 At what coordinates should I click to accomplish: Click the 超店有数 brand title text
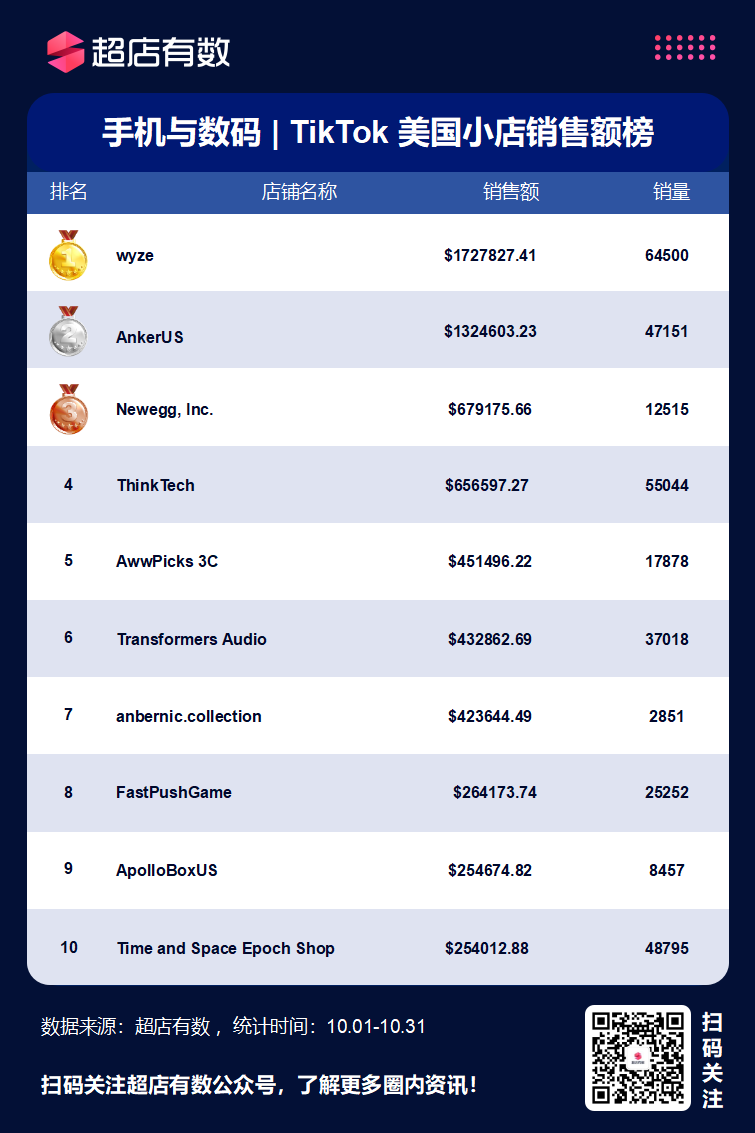(x=160, y=52)
